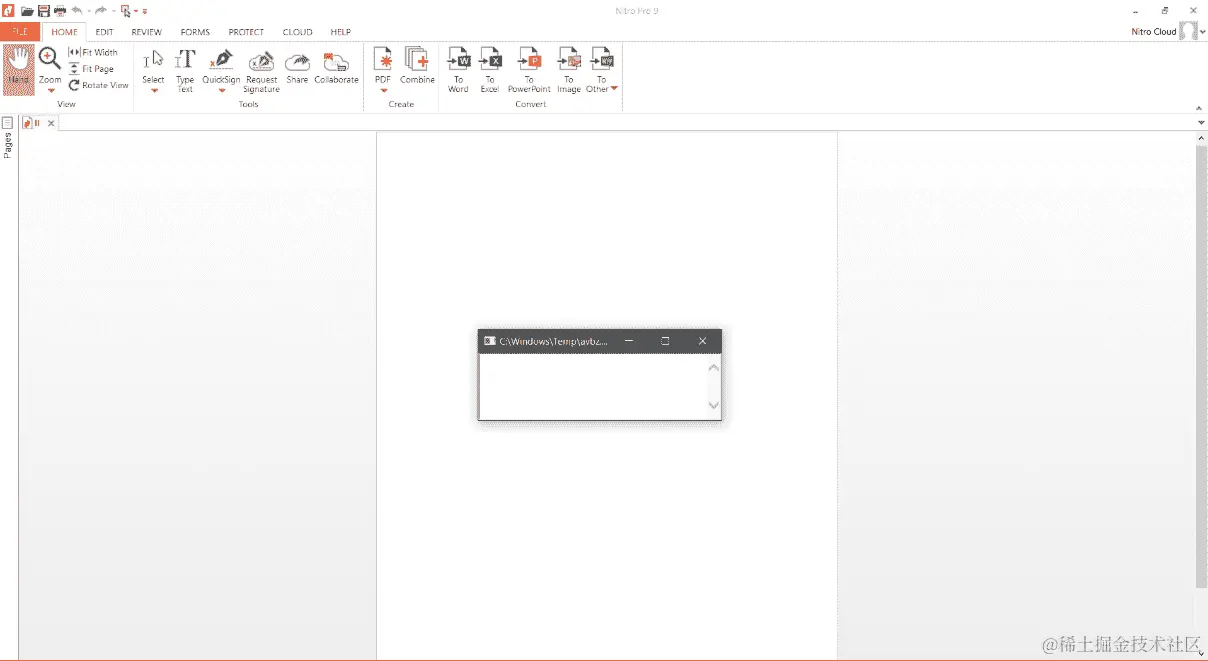
Task: Switch to the EDIT tab
Action: [x=104, y=32]
